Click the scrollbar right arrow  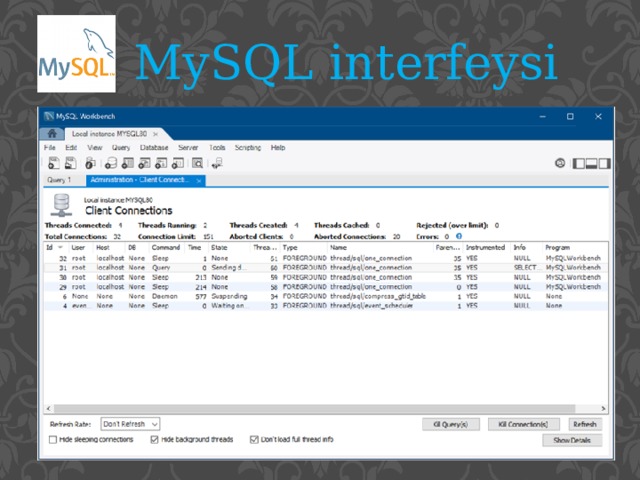(x=603, y=408)
